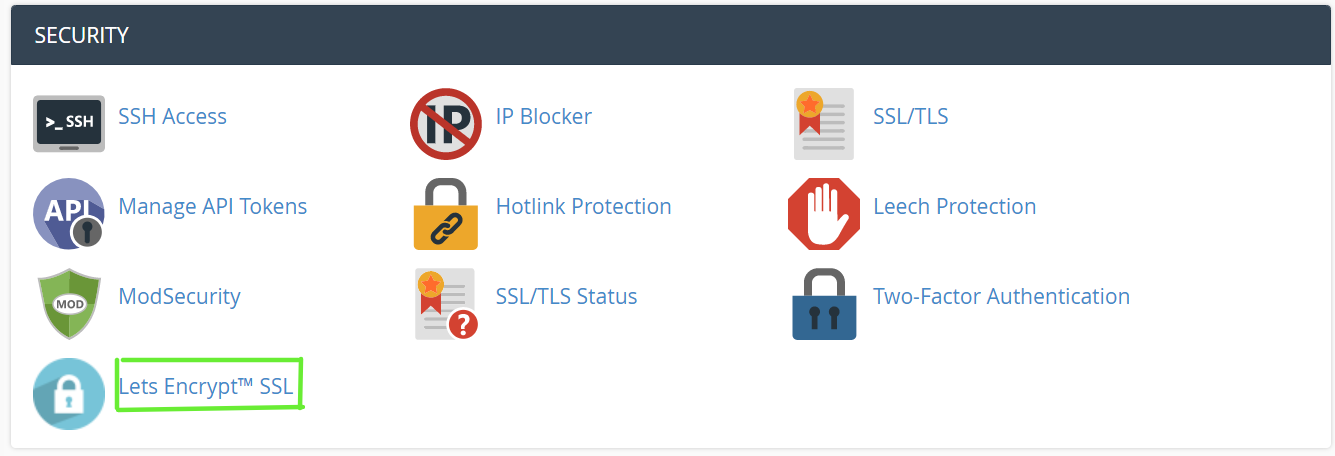This screenshot has height=456, width=1335.
Task: Open the Hotlink Protection text link
Action: (584, 206)
